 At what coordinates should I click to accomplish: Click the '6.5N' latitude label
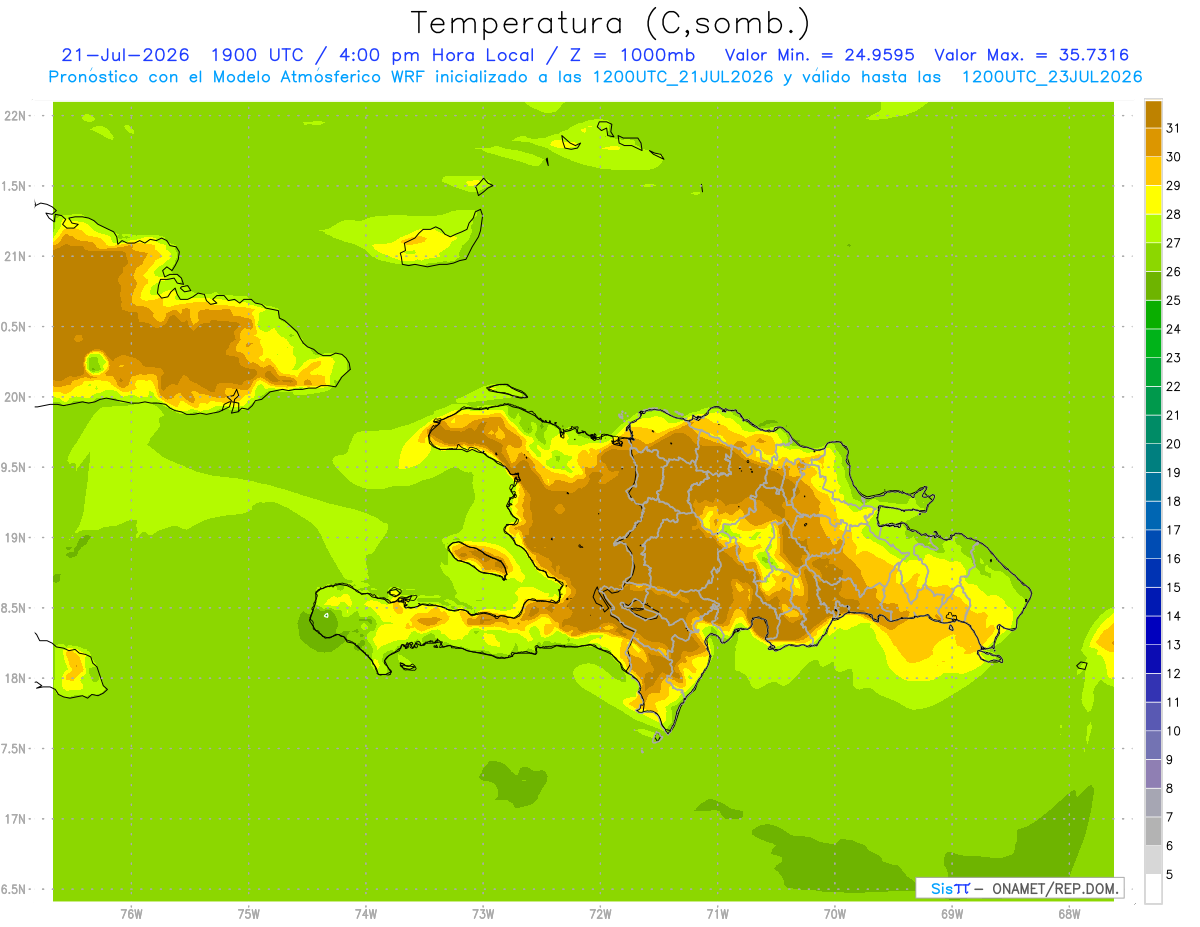tap(15, 889)
